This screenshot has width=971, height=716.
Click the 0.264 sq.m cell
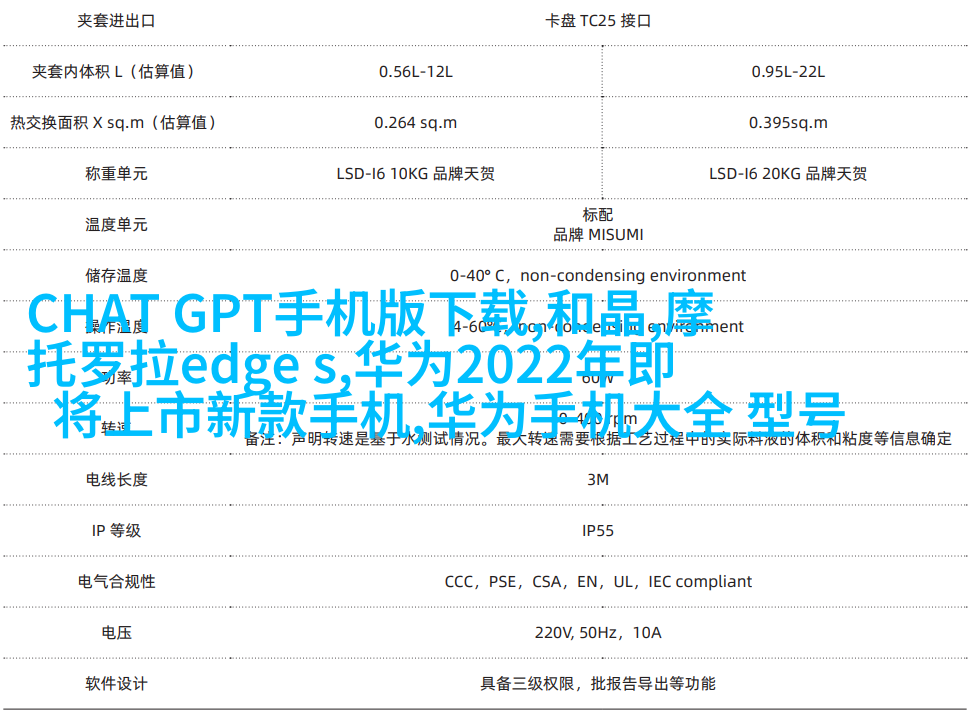416,123
